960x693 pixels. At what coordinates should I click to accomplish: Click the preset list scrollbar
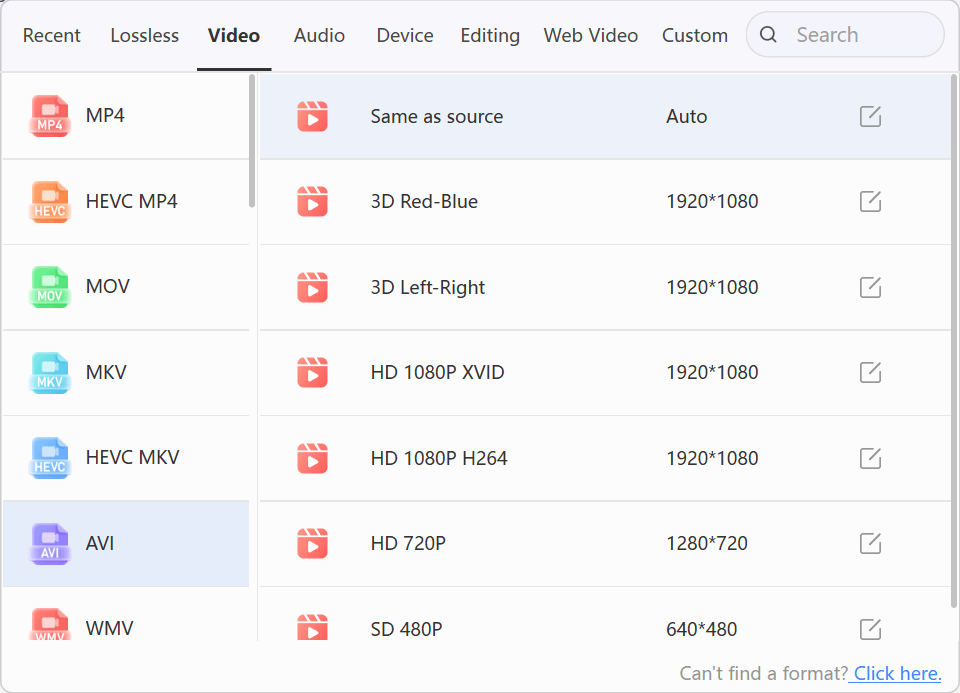954,341
